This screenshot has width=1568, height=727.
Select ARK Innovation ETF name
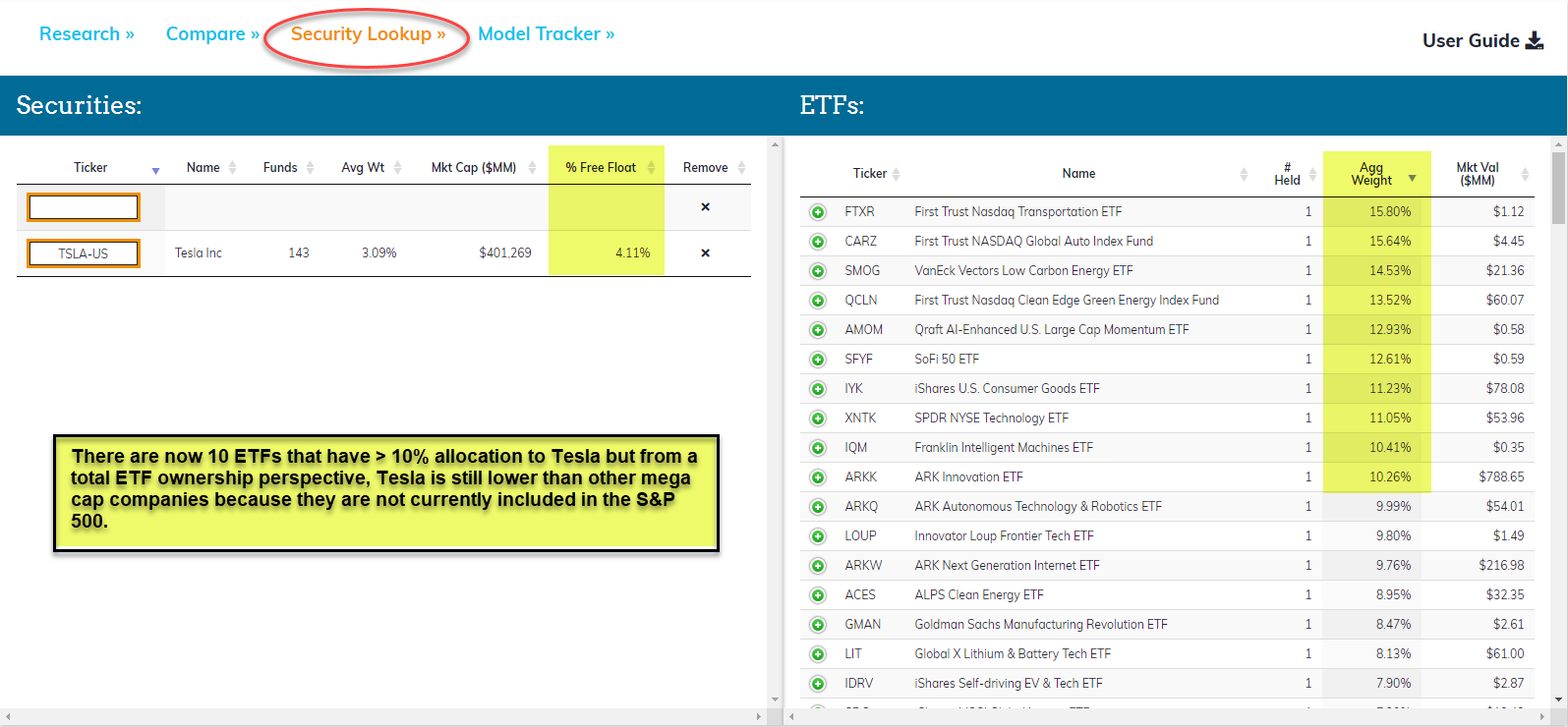968,477
